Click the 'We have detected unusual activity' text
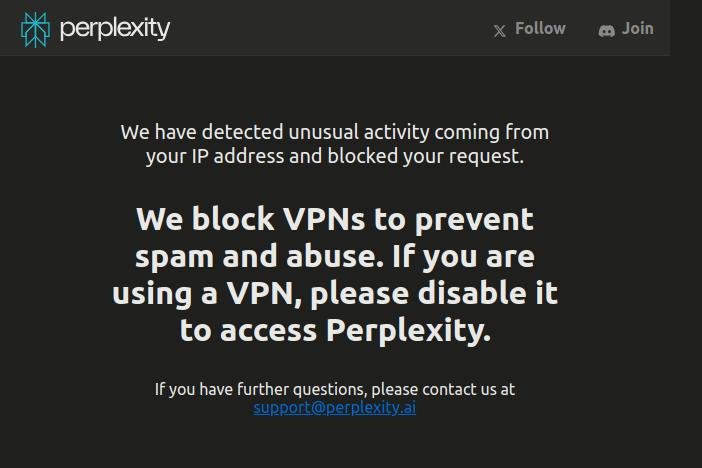Image resolution: width=702 pixels, height=468 pixels. pos(335,132)
